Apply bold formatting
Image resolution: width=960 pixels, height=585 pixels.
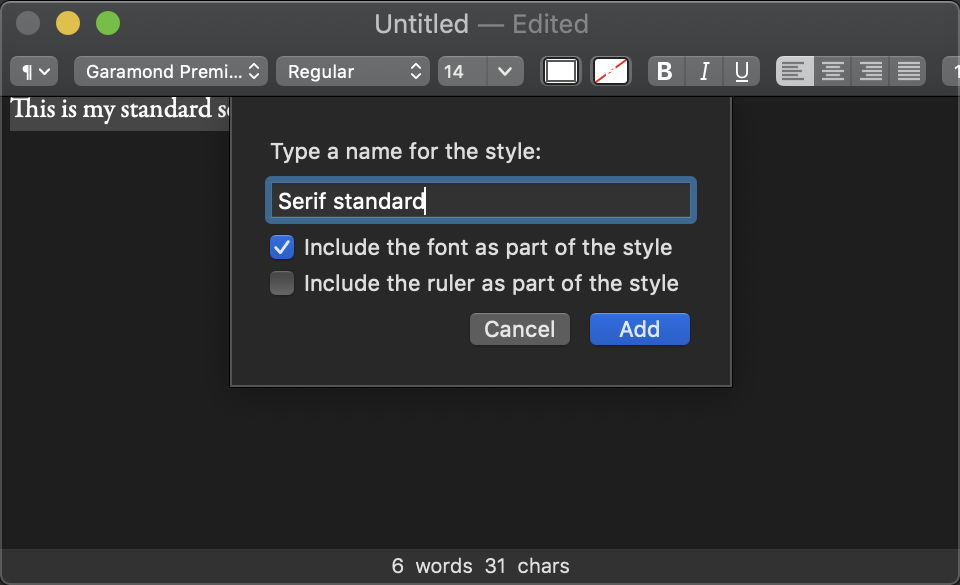(x=664, y=71)
